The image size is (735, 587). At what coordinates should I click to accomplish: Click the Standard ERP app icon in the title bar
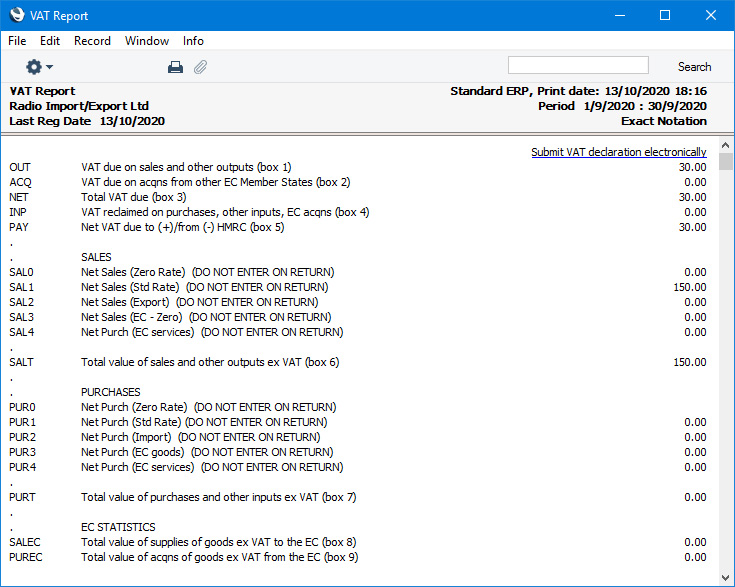coord(17,15)
